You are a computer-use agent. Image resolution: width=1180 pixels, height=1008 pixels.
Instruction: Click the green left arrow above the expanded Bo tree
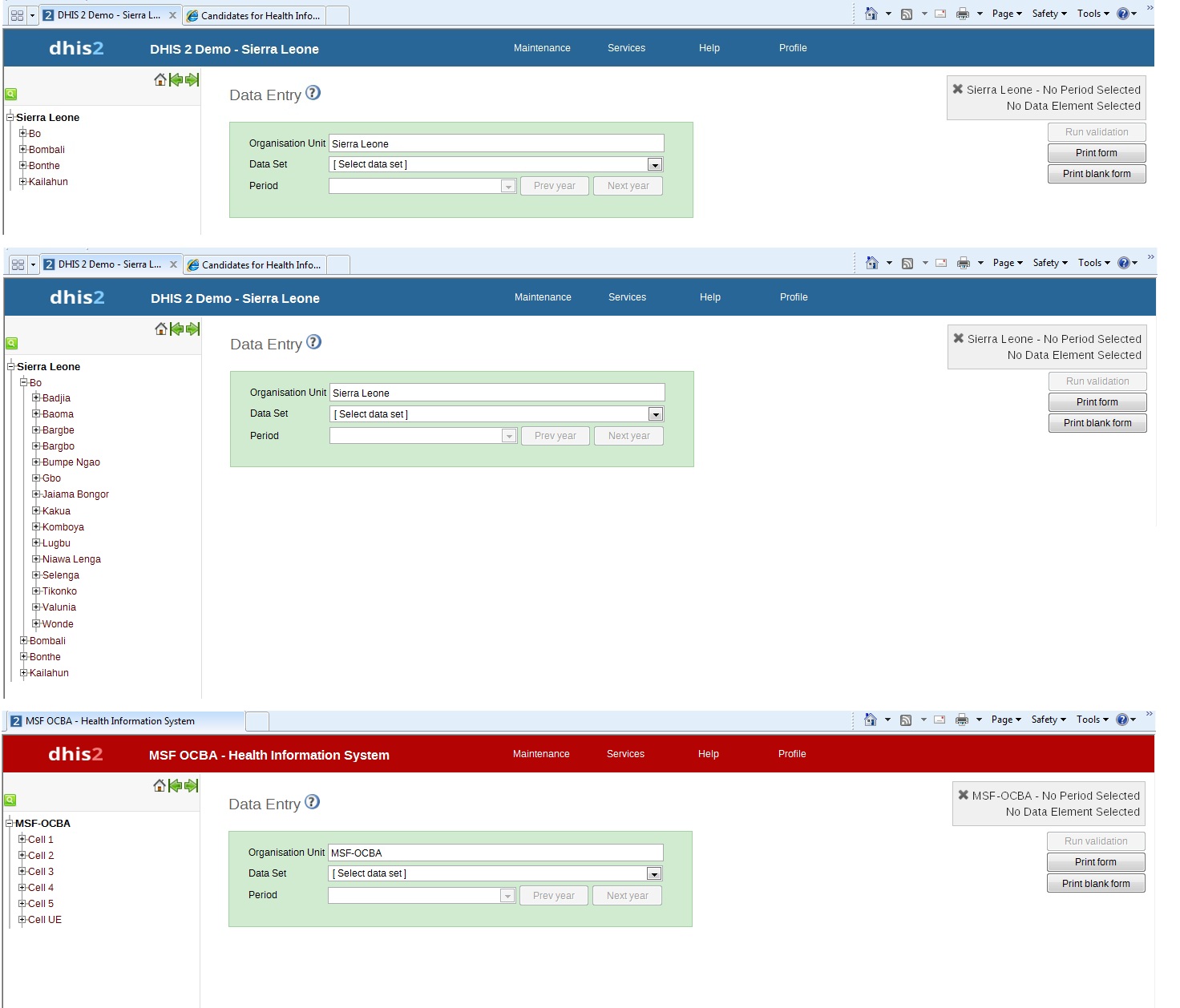coord(177,329)
